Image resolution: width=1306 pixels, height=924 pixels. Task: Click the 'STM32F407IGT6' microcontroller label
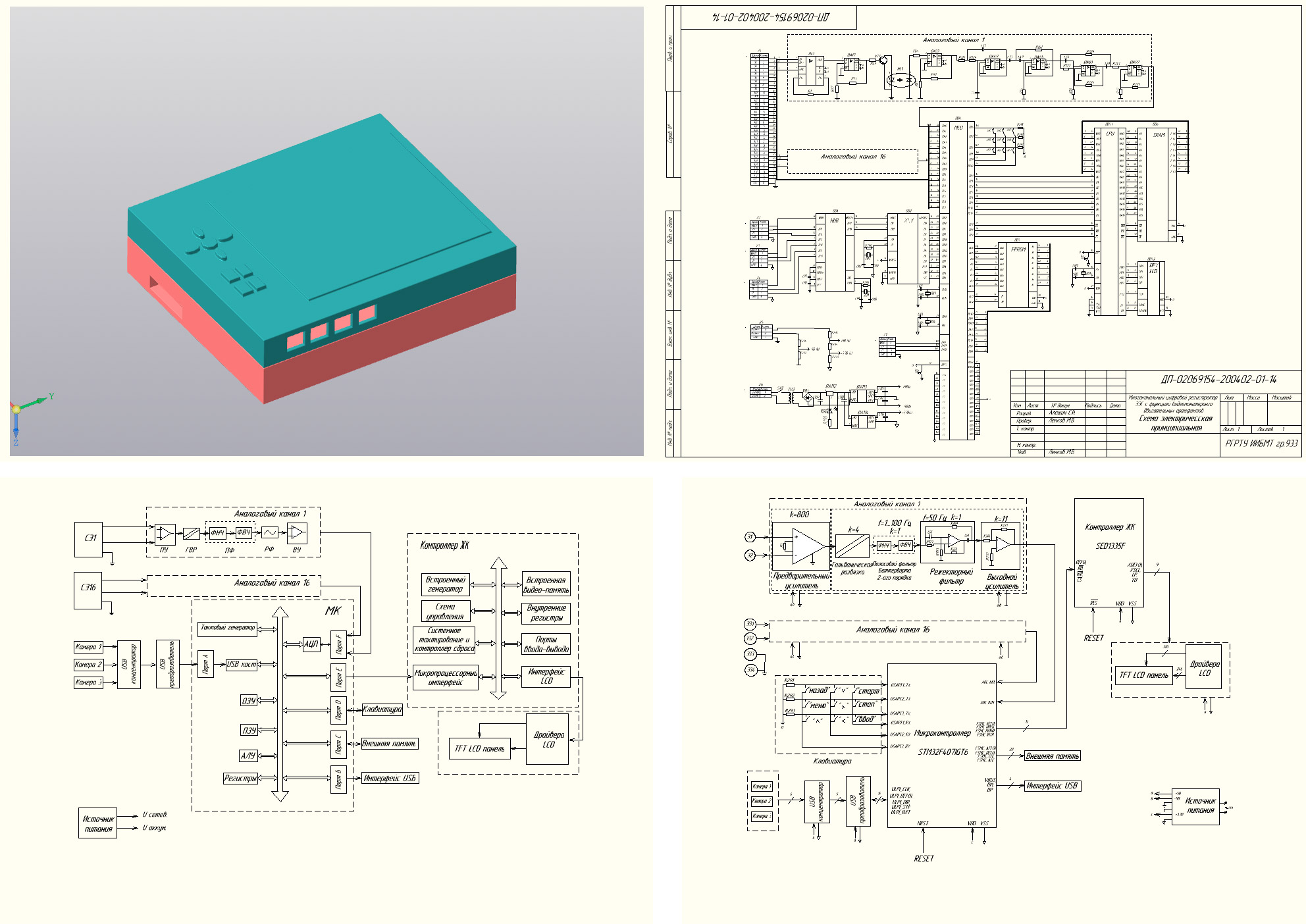943,752
